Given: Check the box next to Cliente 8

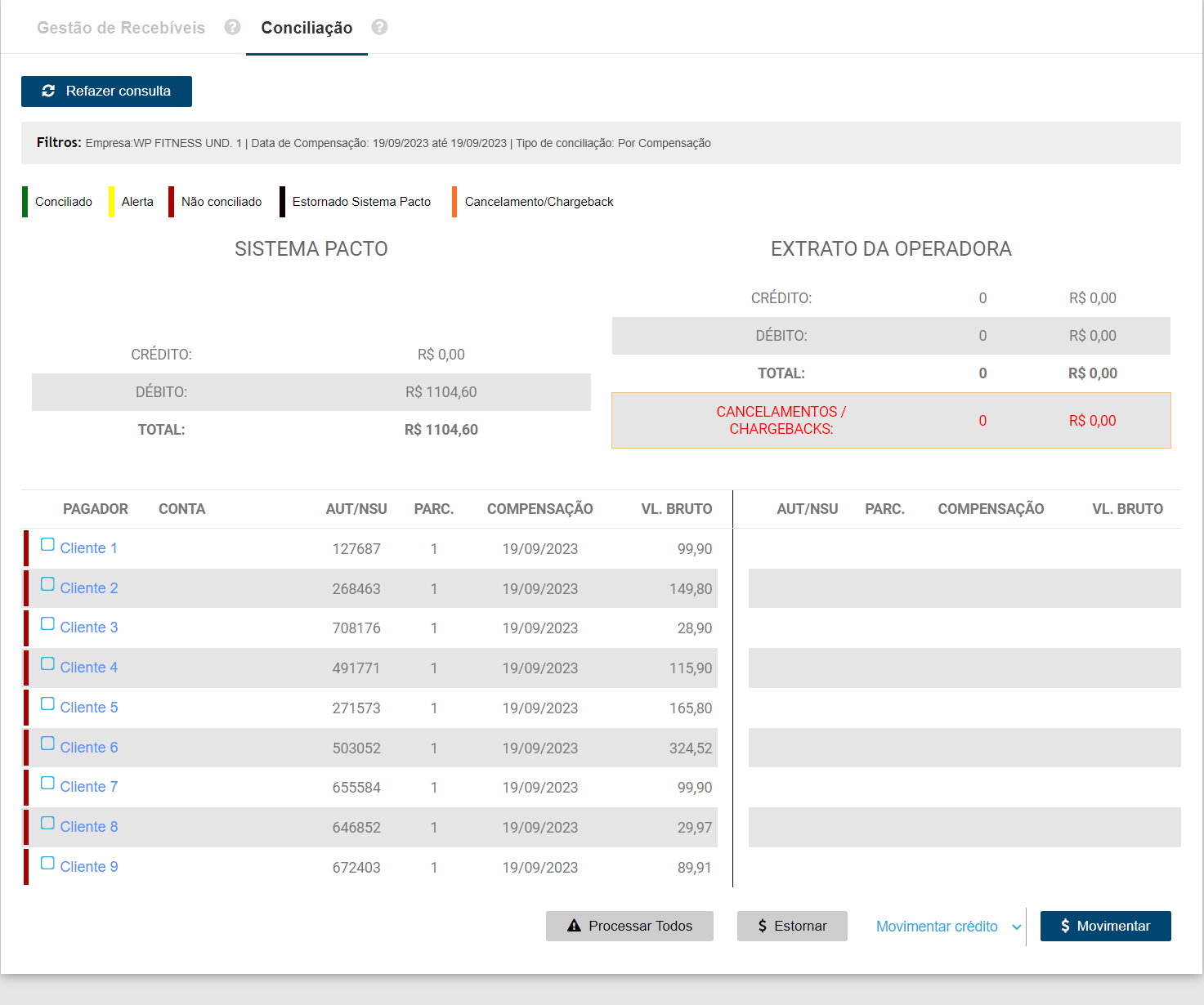Looking at the screenshot, I should (x=47, y=823).
